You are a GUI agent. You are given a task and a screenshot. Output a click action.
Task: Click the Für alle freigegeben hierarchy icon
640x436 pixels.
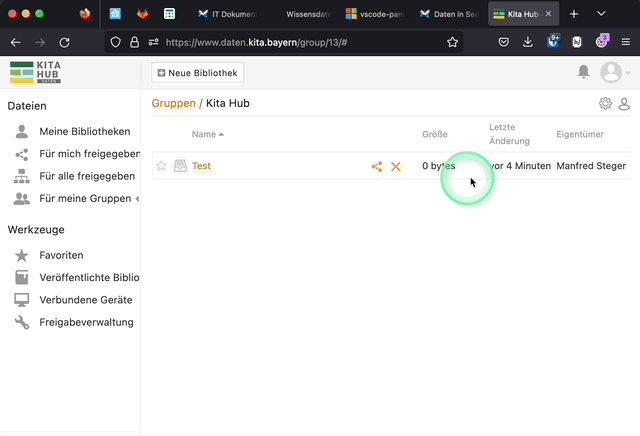(22, 176)
